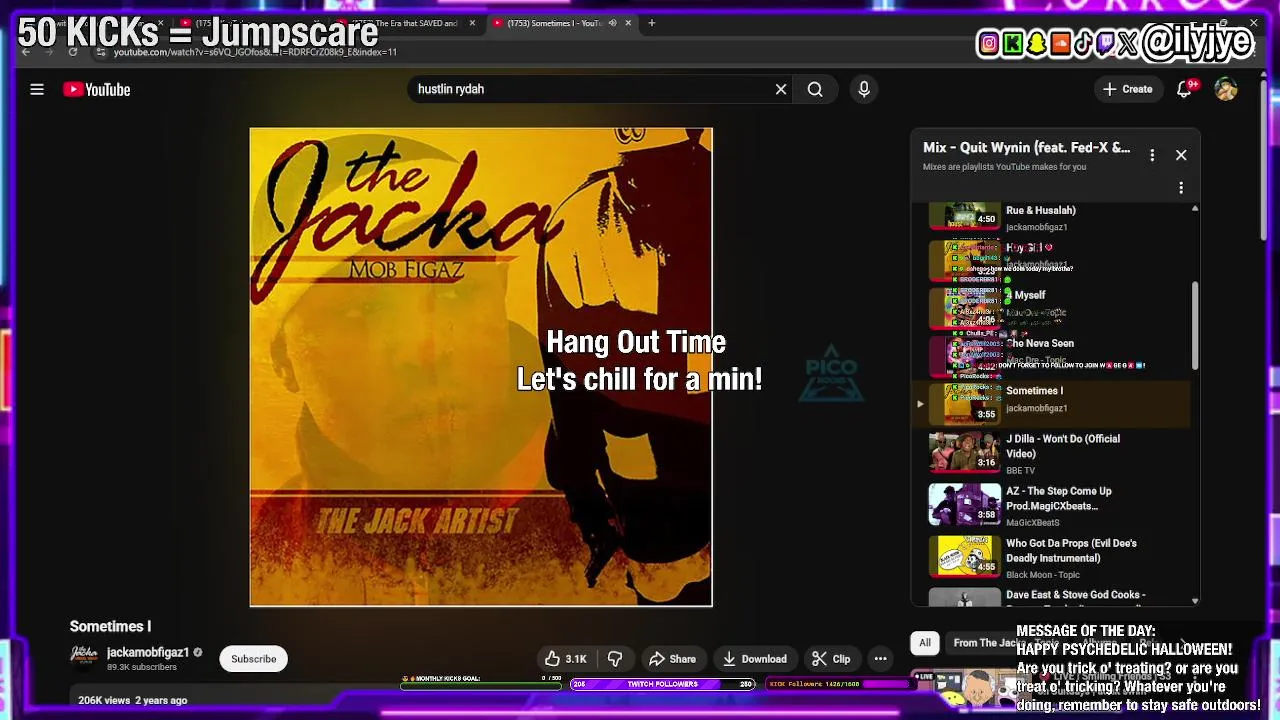Screen dimensions: 1280x720
Task: Dislike the video with thumbs down
Action: pyautogui.click(x=615, y=659)
